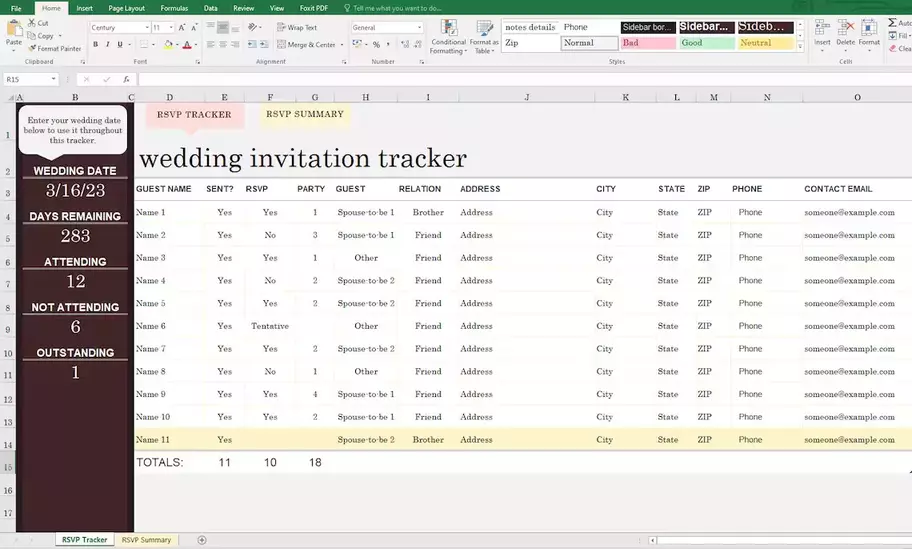This screenshot has width=912, height=549.
Task: Toggle Wrap Text on
Action: point(297,28)
